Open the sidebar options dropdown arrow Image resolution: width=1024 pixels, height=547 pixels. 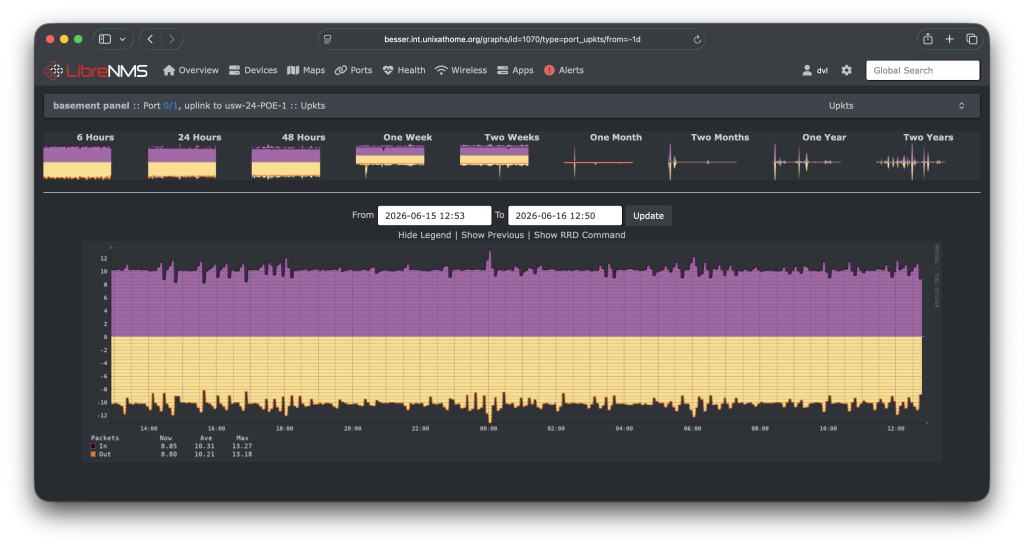[123, 39]
